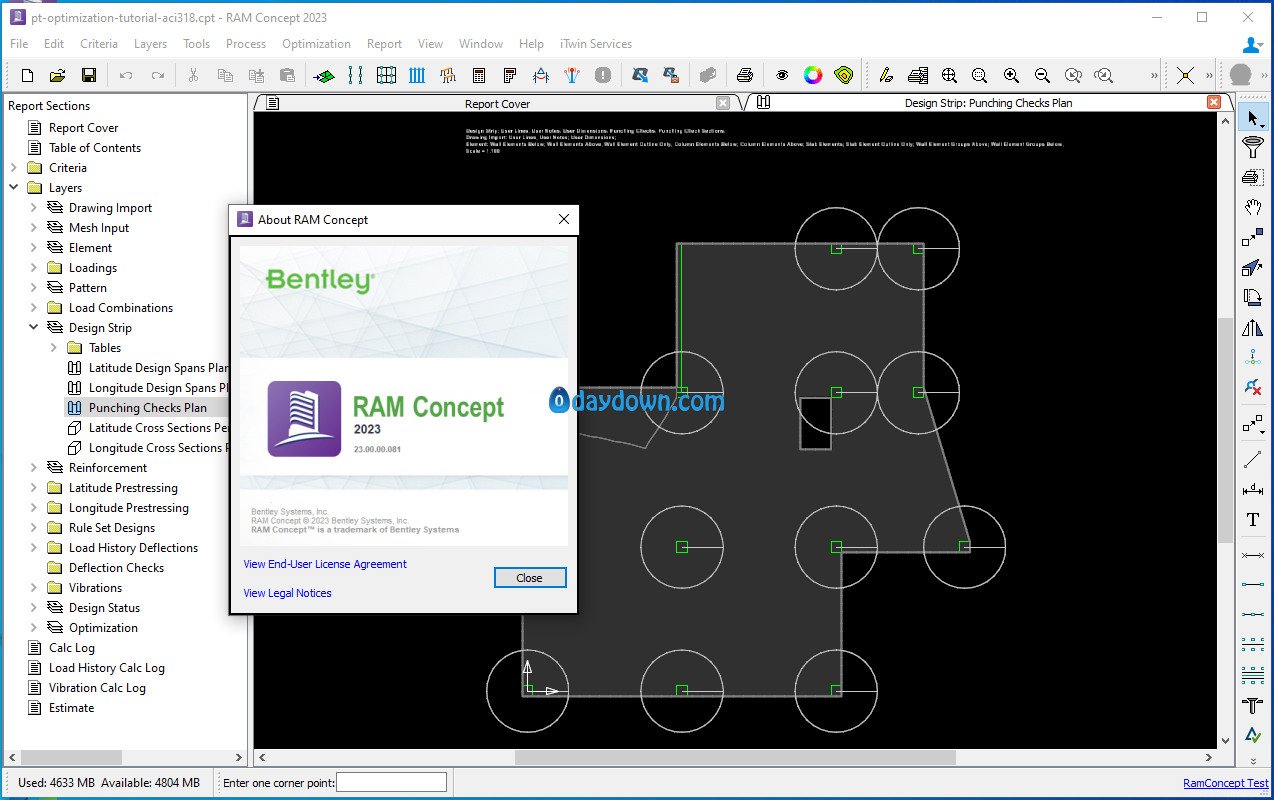Open the File menu
1274x800 pixels.
tap(19, 44)
